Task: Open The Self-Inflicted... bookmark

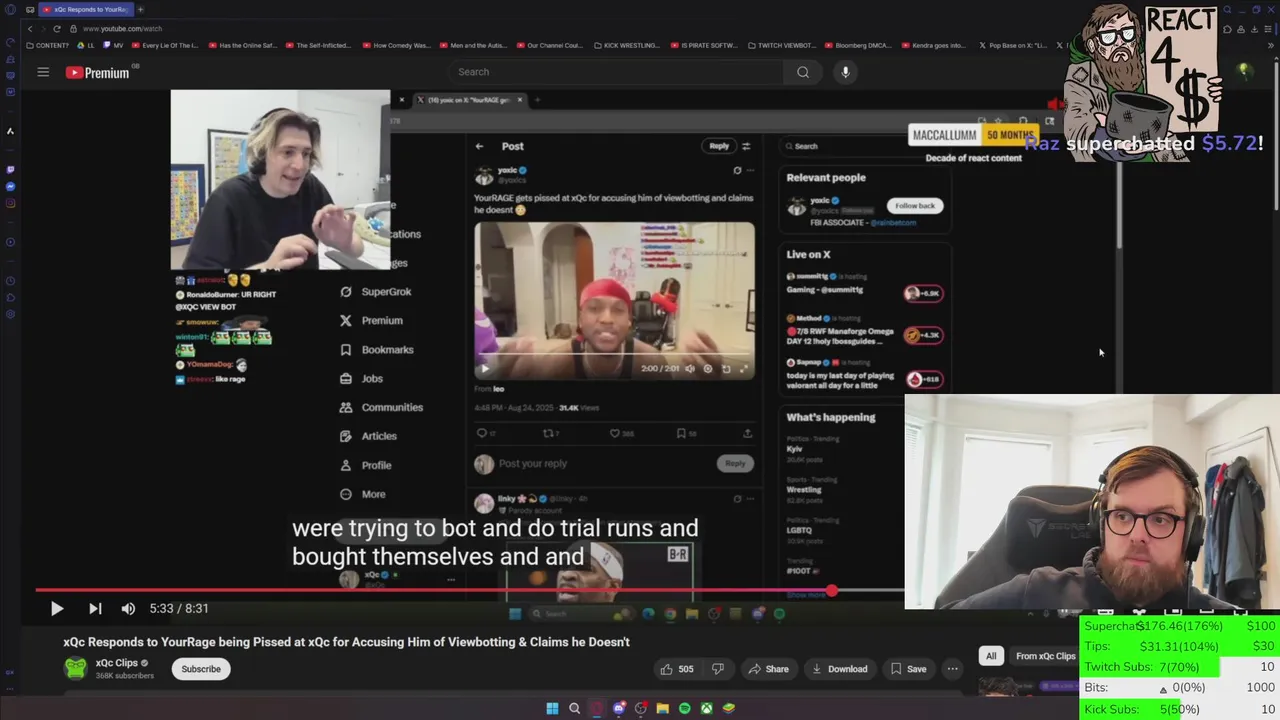Action: tap(319, 45)
